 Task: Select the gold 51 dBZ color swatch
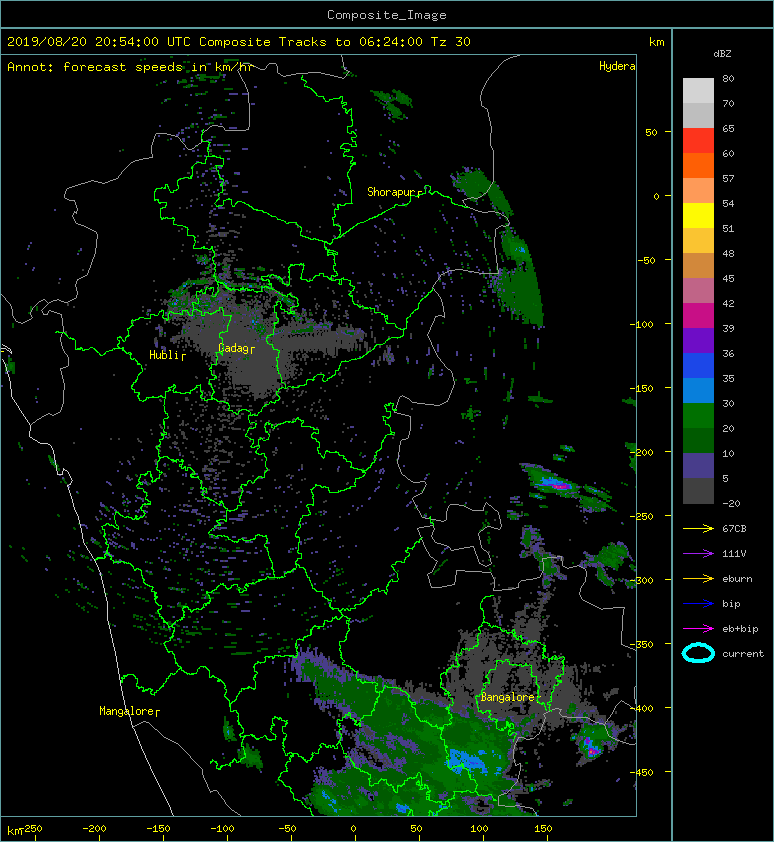(x=698, y=241)
